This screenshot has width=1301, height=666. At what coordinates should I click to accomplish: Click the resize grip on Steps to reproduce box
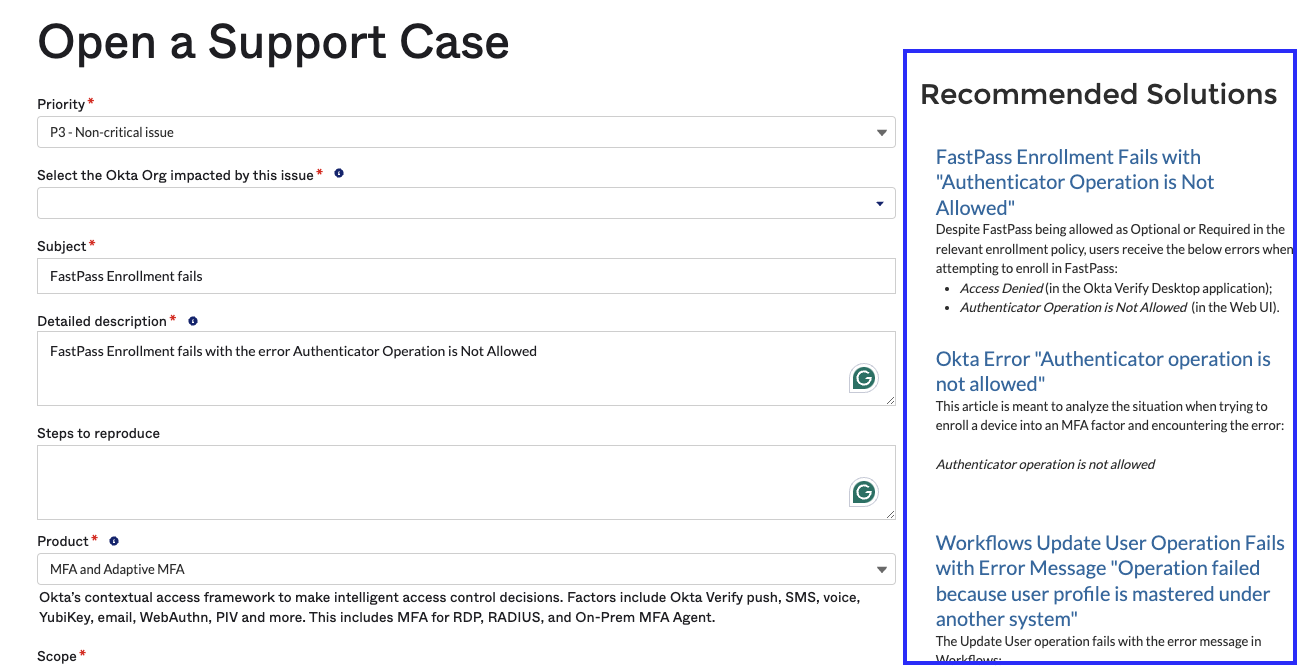click(891, 513)
